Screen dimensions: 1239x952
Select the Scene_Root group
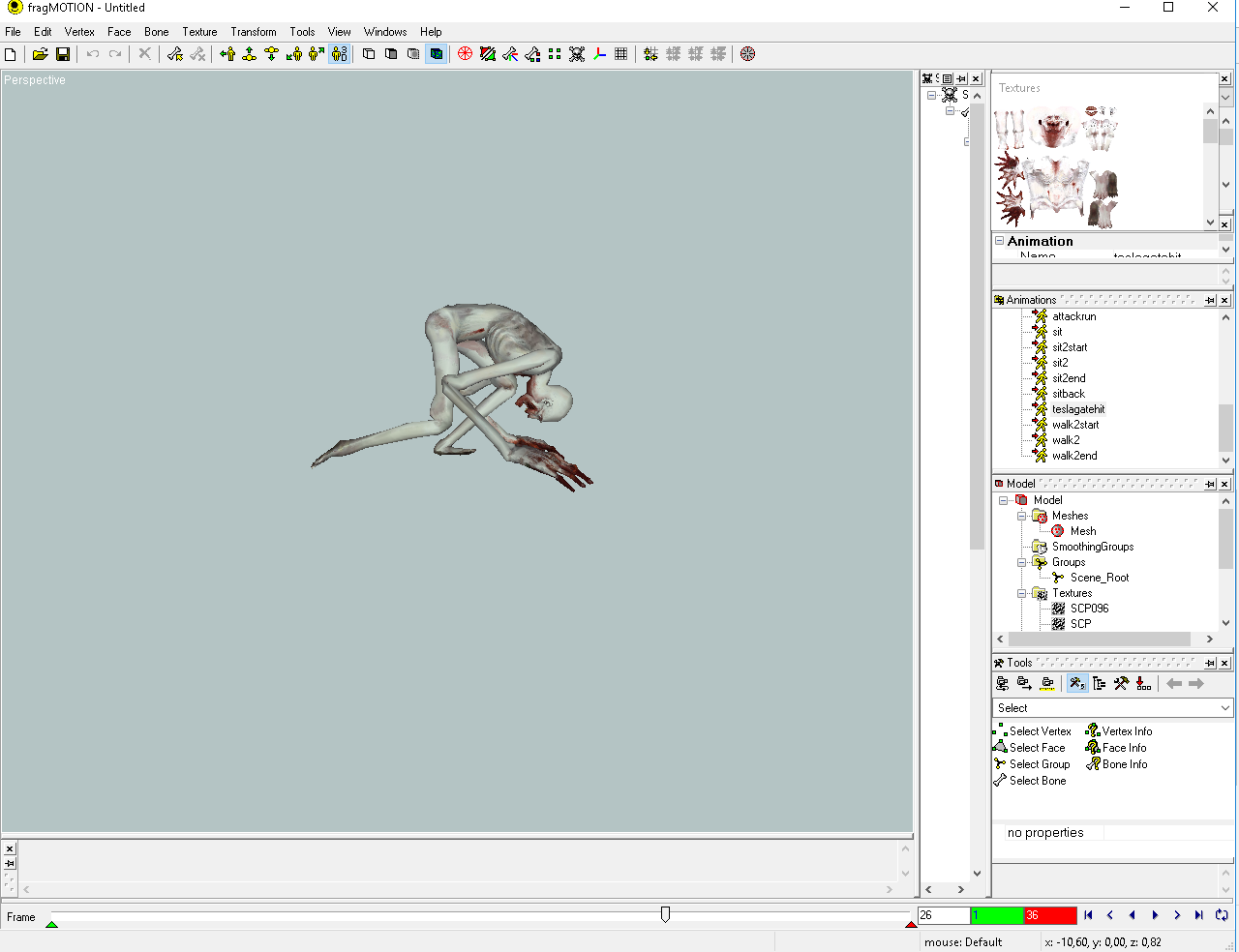(1100, 578)
